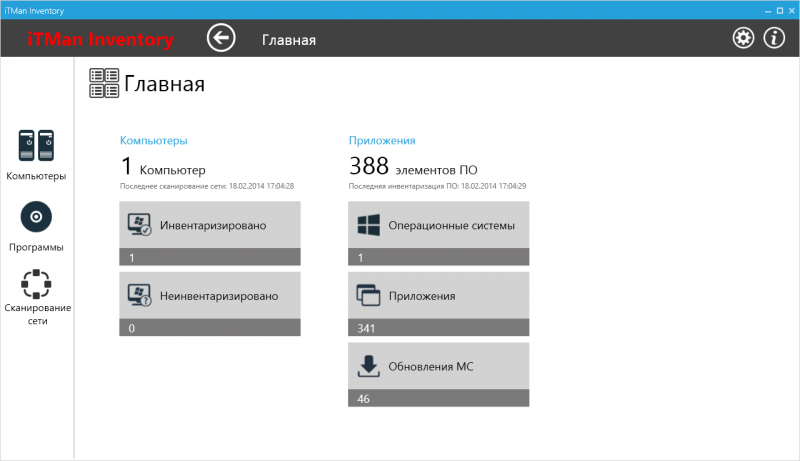Screen dimensions: 800x461
Task: Click the stacked windows Приложения tile icon
Action: (368, 295)
